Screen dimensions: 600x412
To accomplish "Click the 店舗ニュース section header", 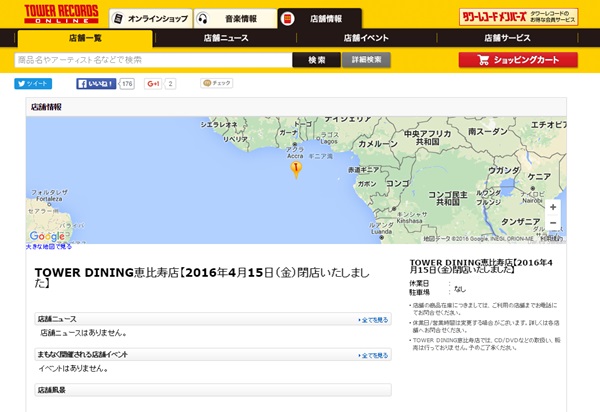I will coord(213,319).
